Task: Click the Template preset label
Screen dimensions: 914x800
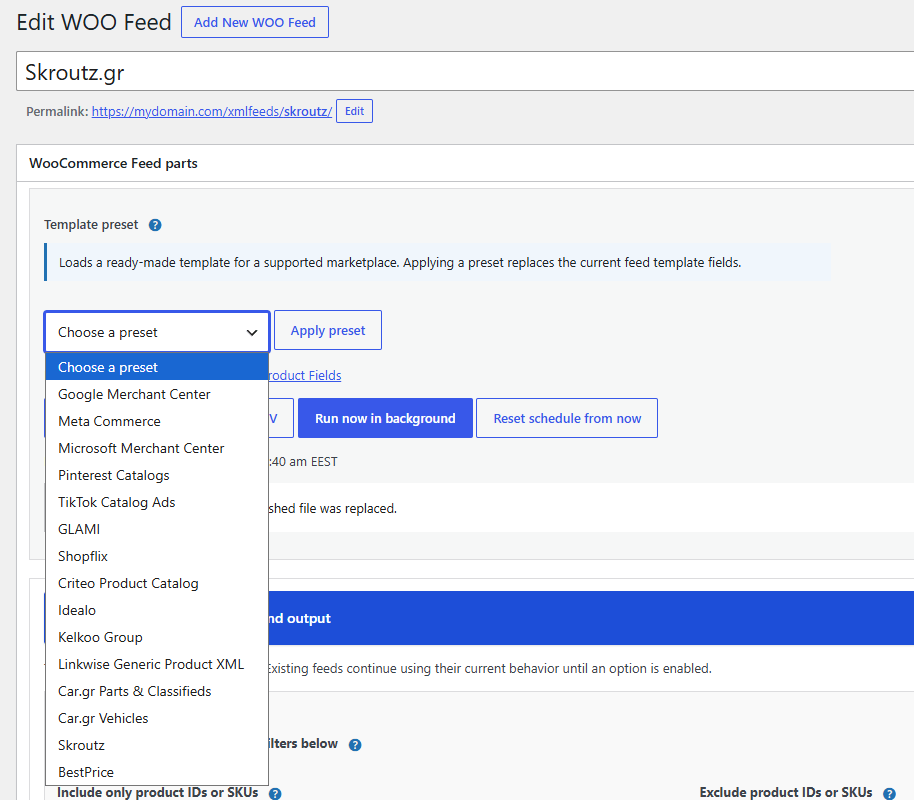Action: coord(91,224)
